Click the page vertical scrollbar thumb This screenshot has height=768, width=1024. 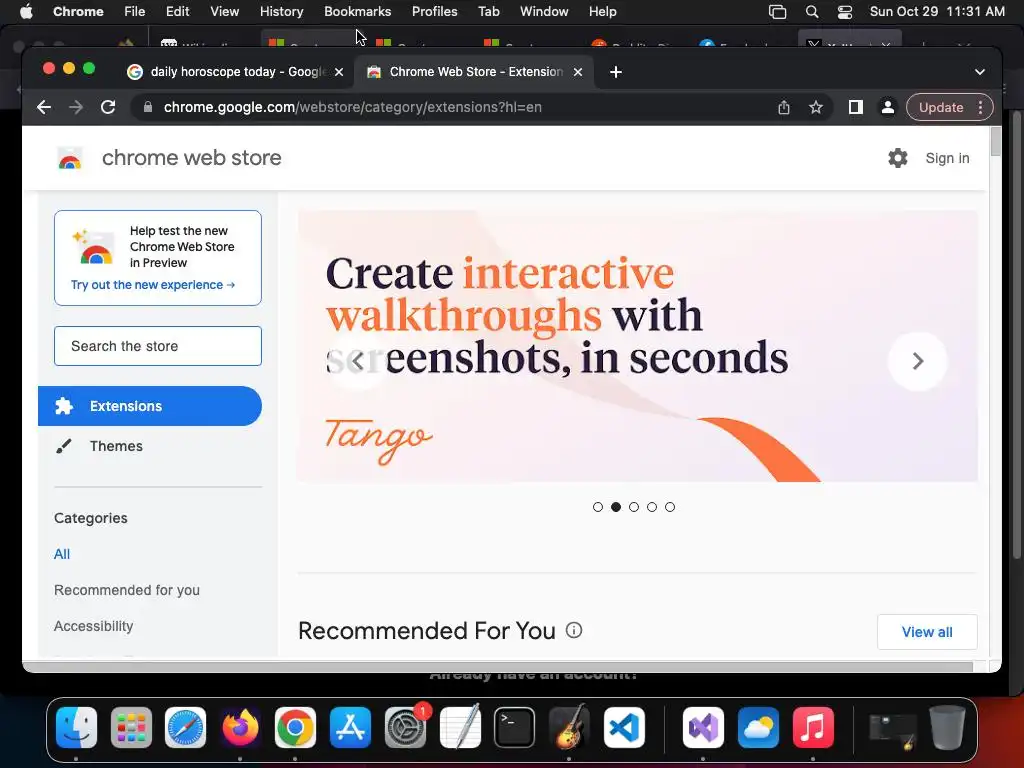(995, 142)
